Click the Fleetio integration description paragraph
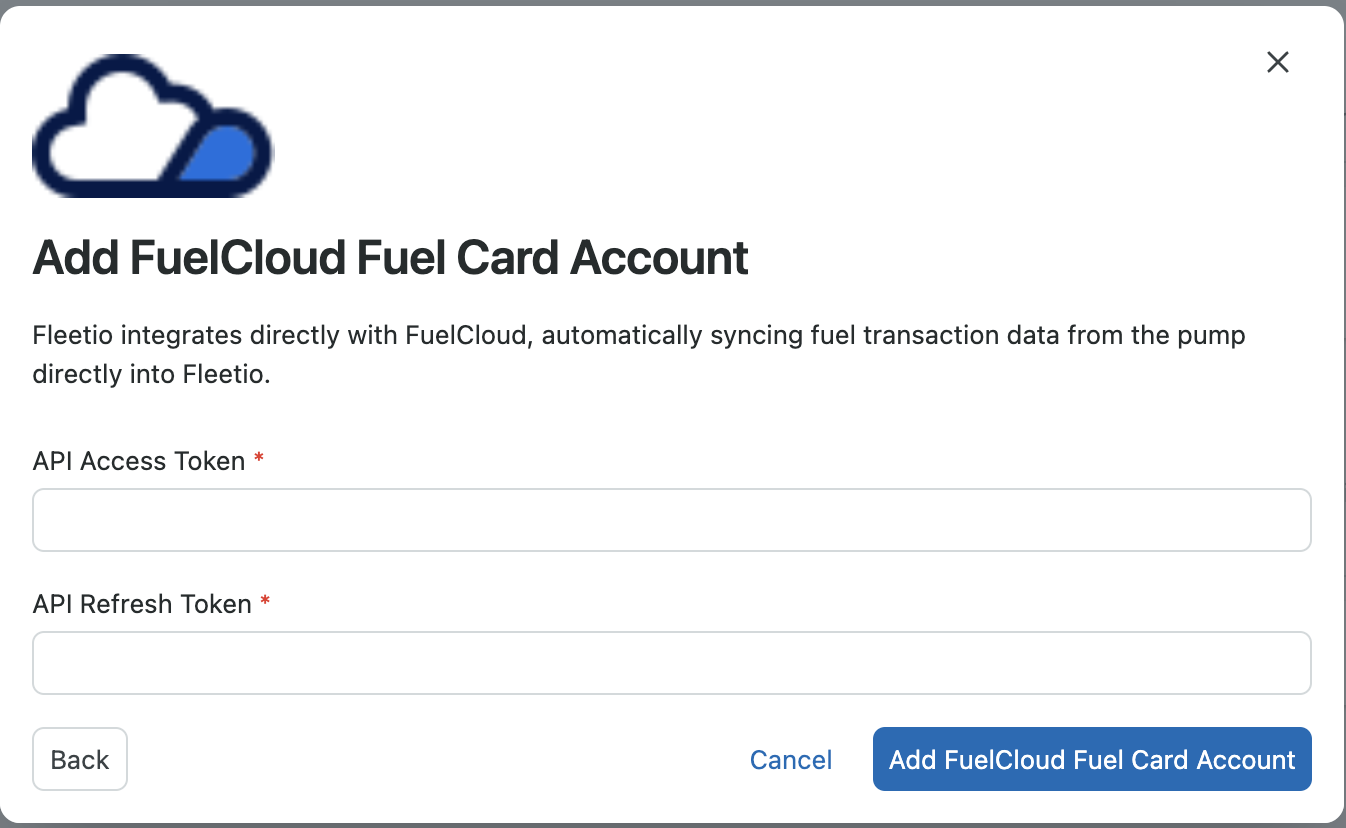The height and width of the screenshot is (828, 1346). click(639, 355)
